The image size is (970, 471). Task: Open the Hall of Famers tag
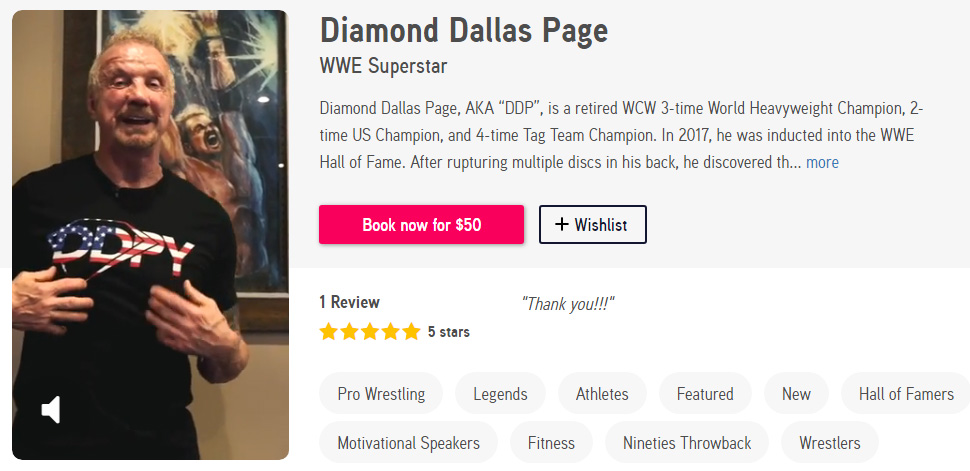(906, 393)
